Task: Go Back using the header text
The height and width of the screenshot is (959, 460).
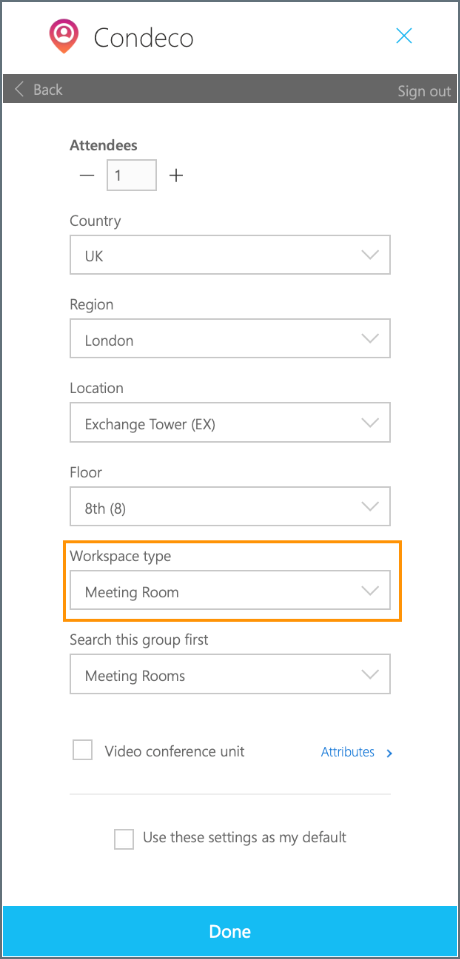Action: [48, 89]
